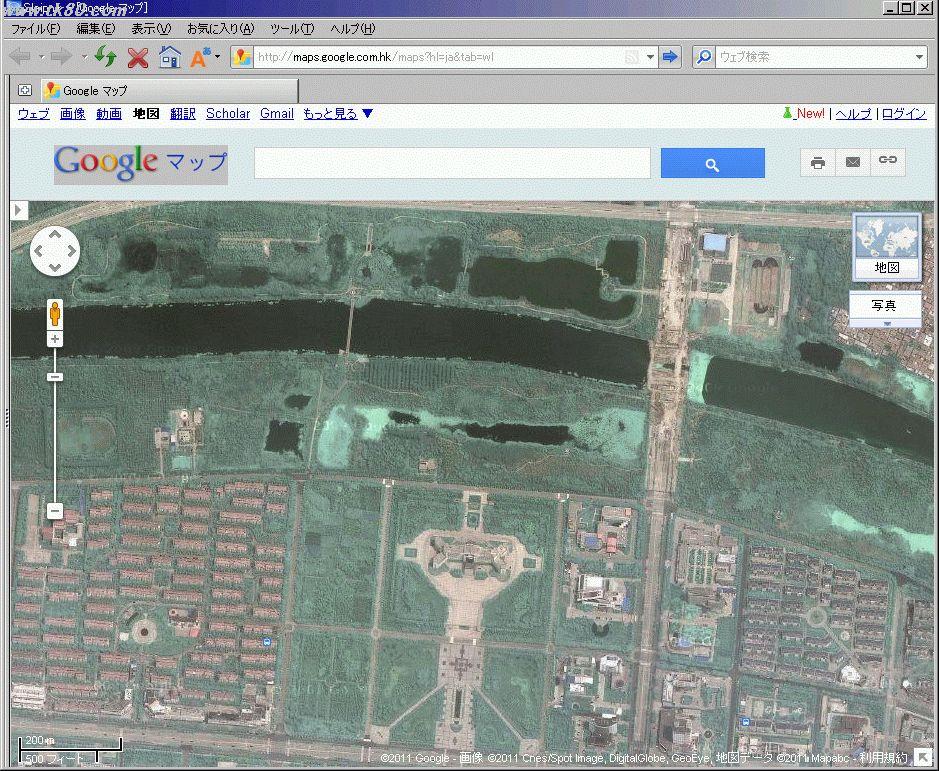The height and width of the screenshot is (771, 939).
Task: Click the email map envelope icon
Action: click(852, 162)
